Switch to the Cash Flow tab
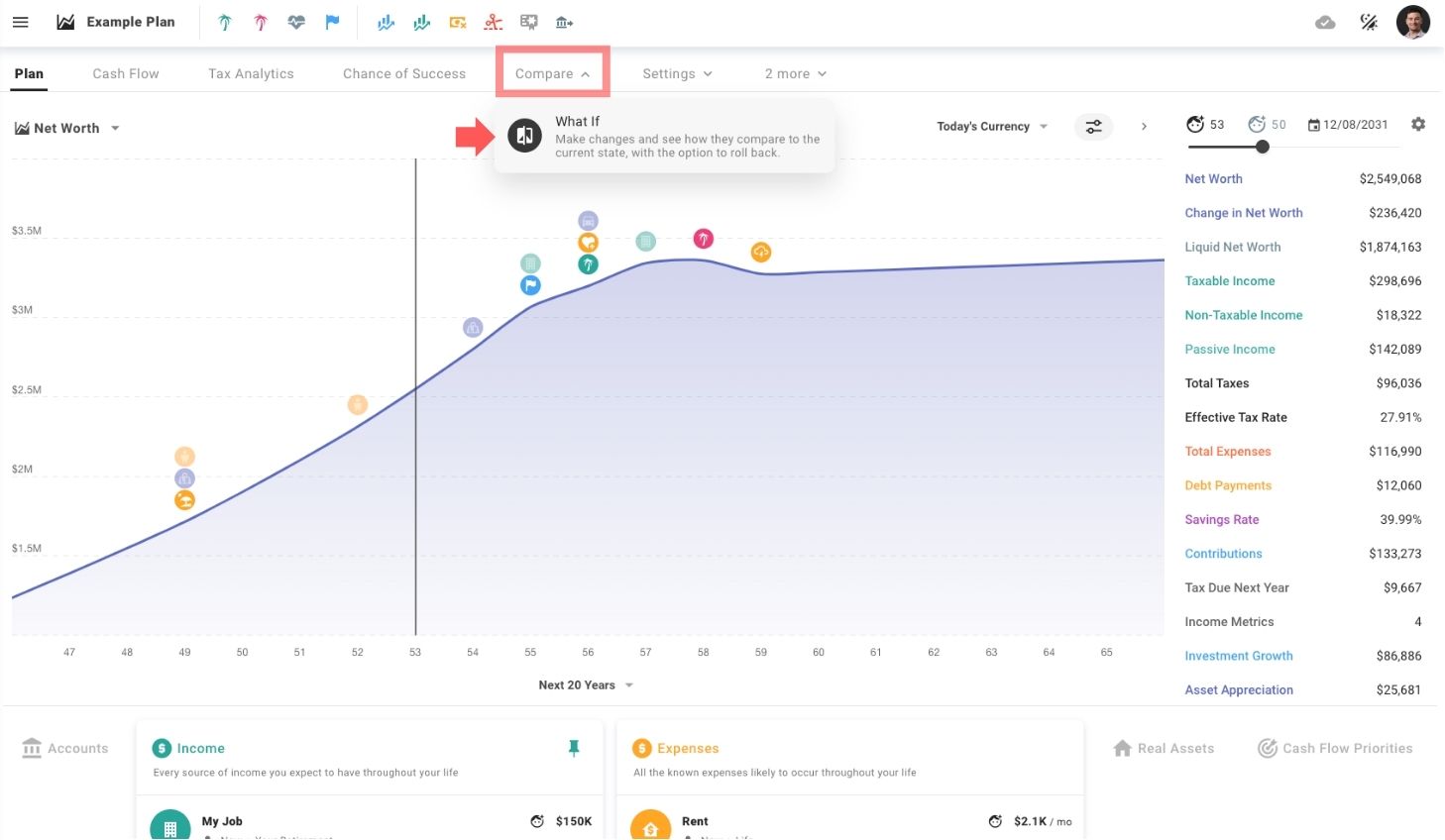 [x=126, y=74]
